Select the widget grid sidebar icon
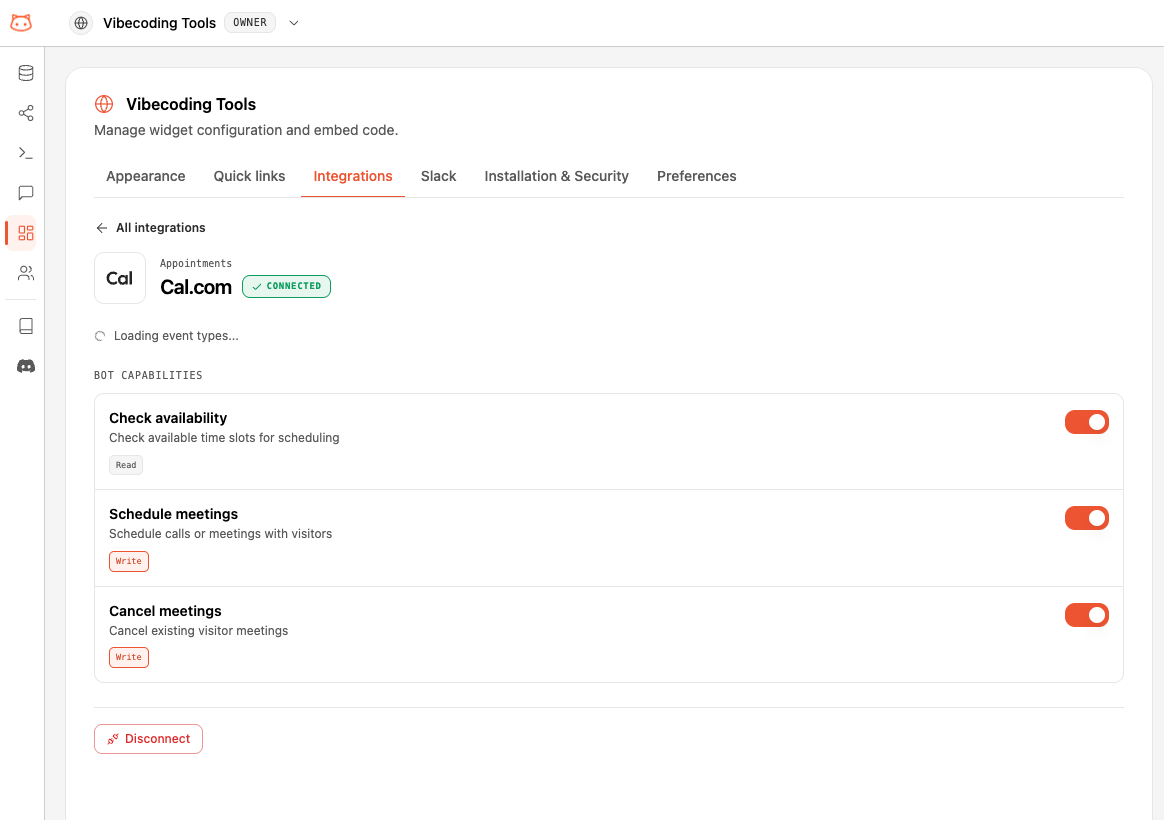The width and height of the screenshot is (1164, 820). coord(26,233)
